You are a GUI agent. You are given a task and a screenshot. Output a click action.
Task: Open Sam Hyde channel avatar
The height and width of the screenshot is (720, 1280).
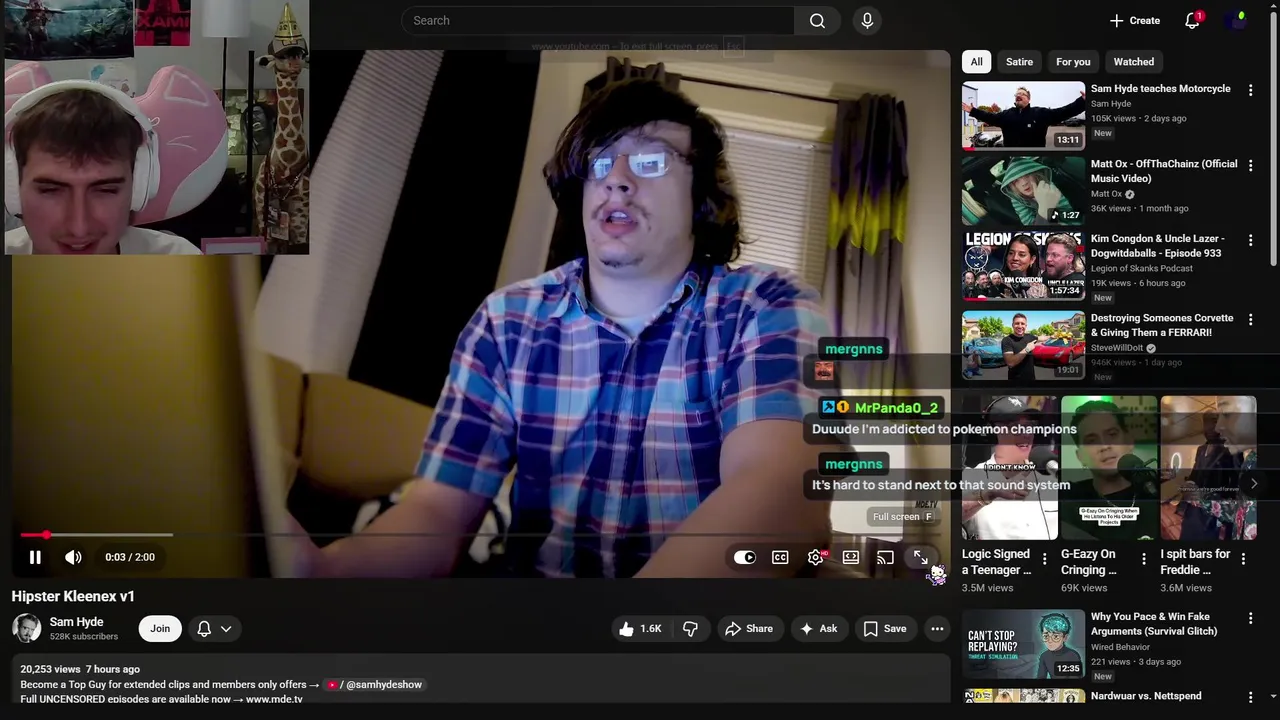point(27,628)
